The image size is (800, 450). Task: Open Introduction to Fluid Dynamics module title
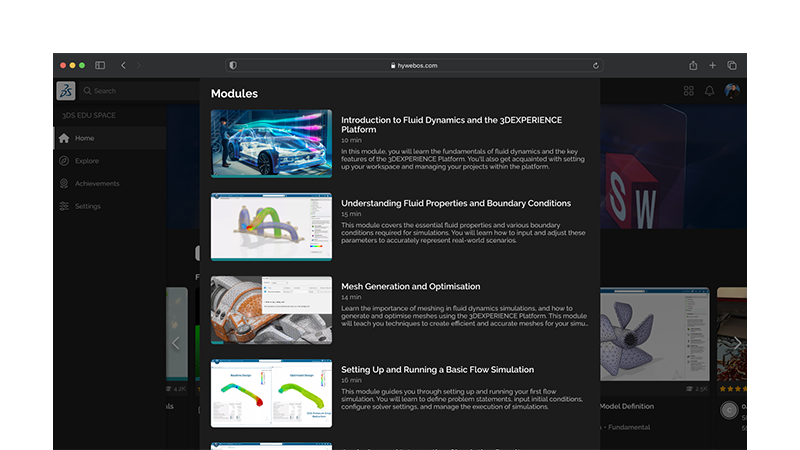click(x=451, y=125)
